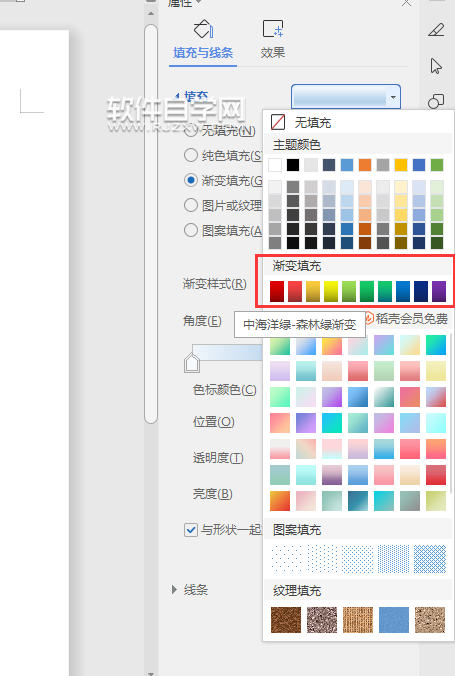Pick the green theme color swatch
Image resolution: width=455 pixels, height=676 pixels.
[437, 165]
